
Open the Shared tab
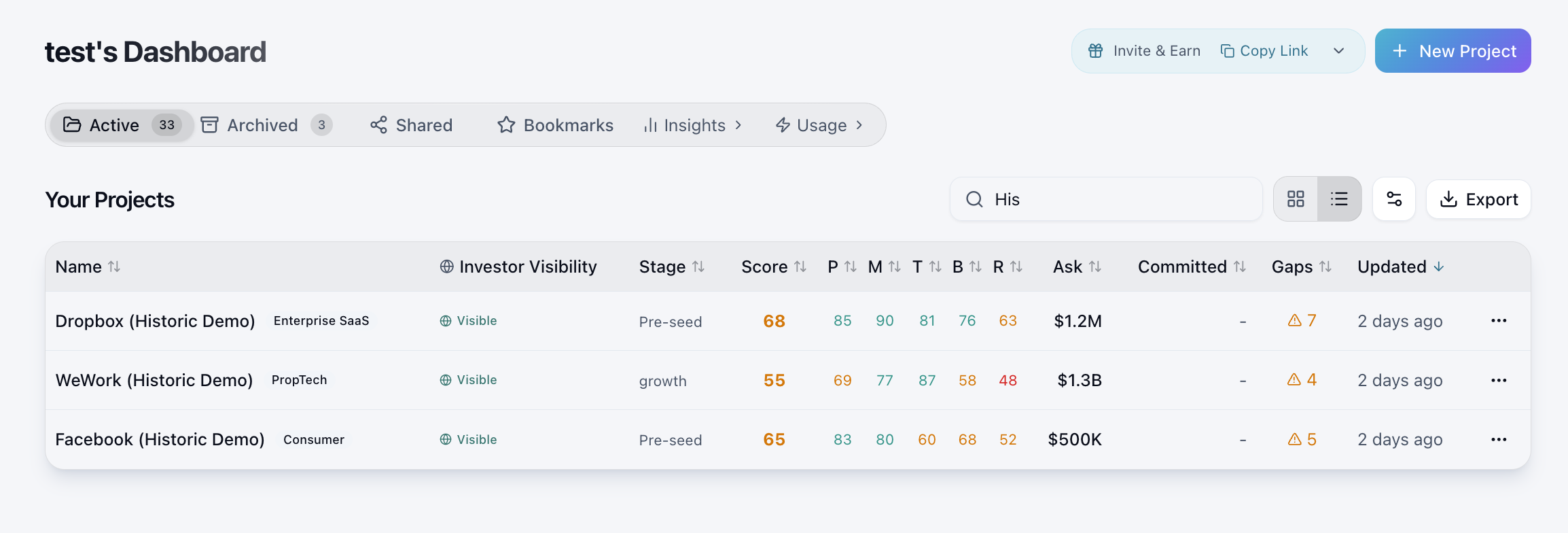coord(412,125)
